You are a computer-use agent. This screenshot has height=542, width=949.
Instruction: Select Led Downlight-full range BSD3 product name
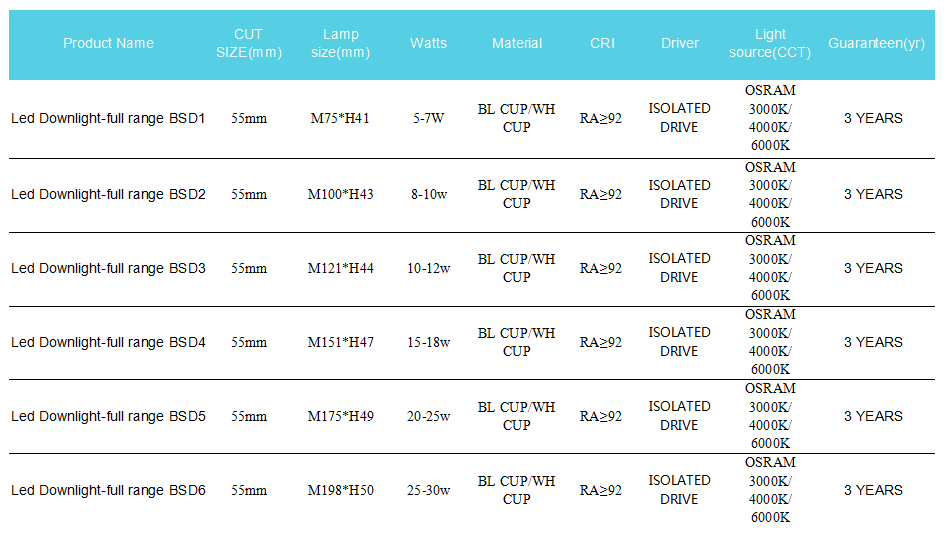coord(108,269)
